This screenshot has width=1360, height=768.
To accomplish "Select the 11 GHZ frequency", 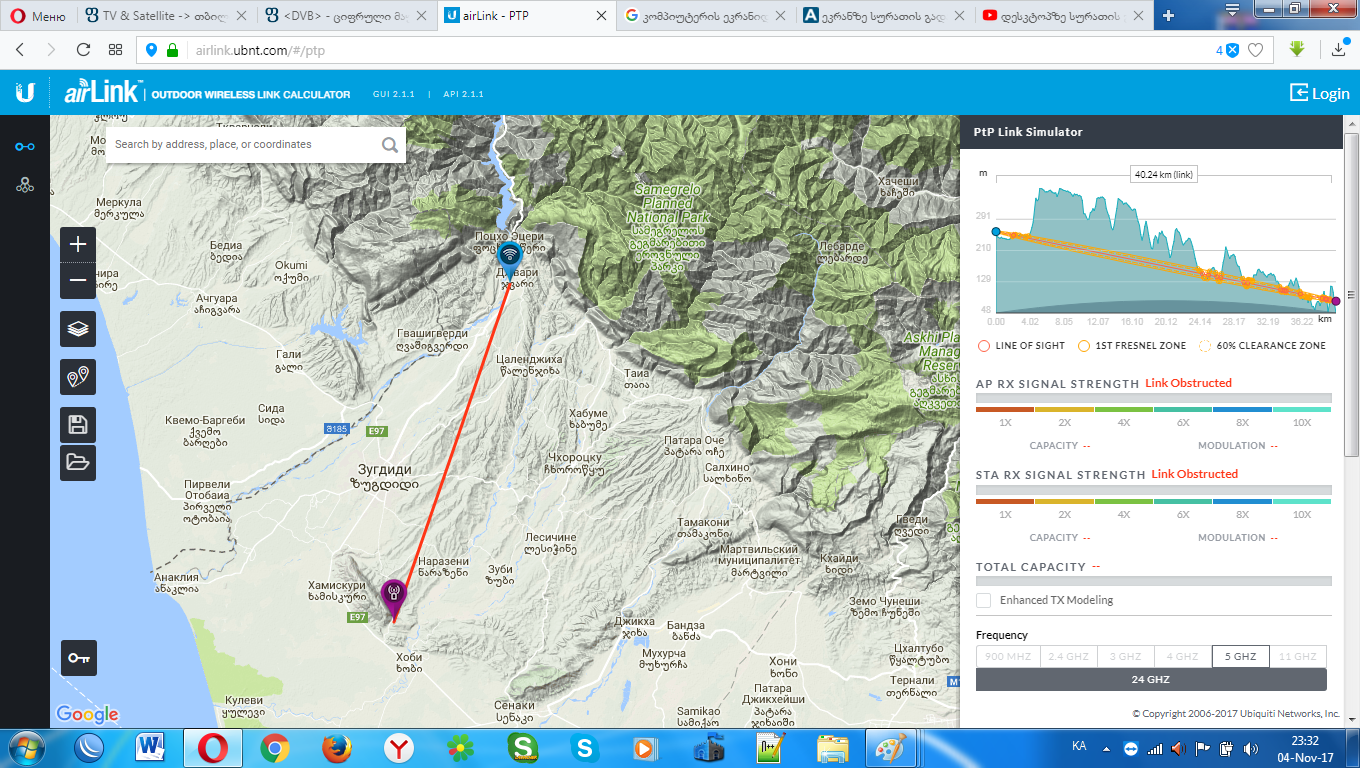I will pos(1298,657).
